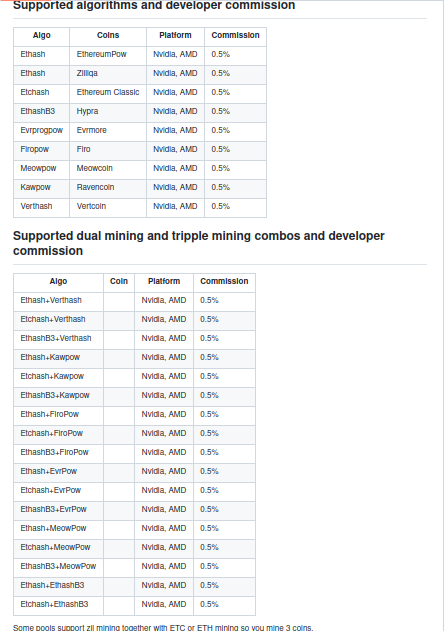Select the Meowcoin cell
Image resolution: width=445 pixels, height=631 pixels.
coord(108,168)
